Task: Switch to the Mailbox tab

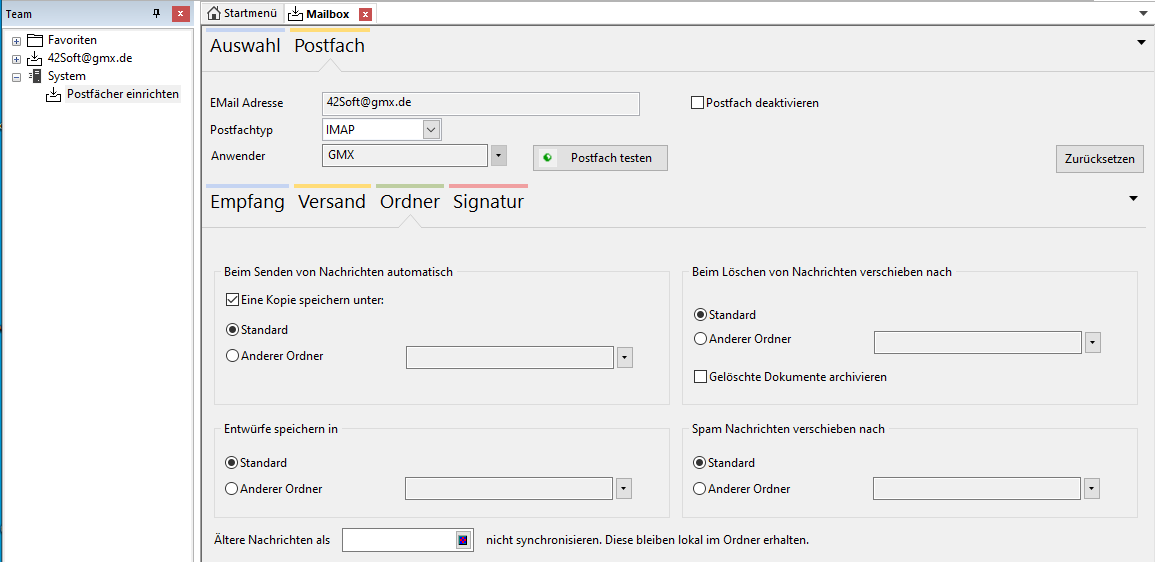Action: tap(329, 13)
